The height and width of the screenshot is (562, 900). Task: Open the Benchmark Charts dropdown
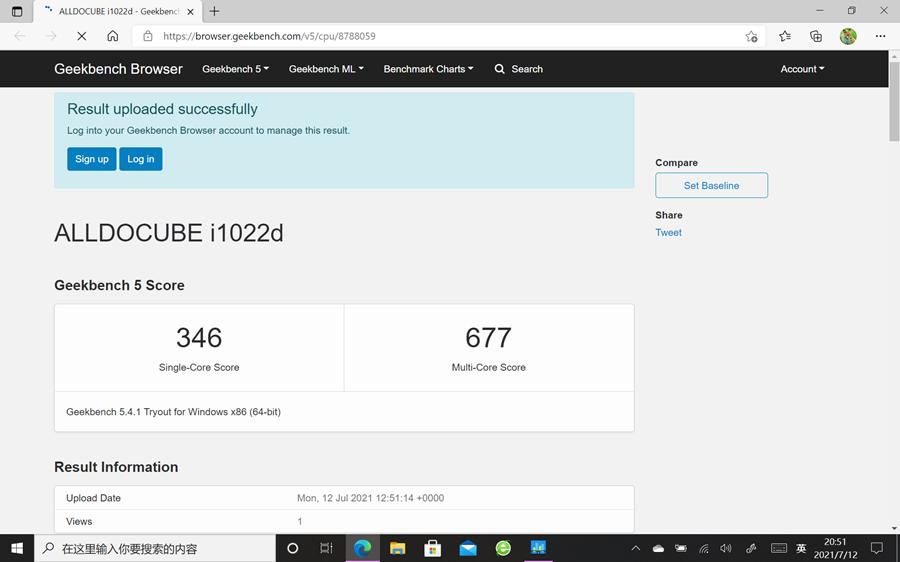click(428, 69)
